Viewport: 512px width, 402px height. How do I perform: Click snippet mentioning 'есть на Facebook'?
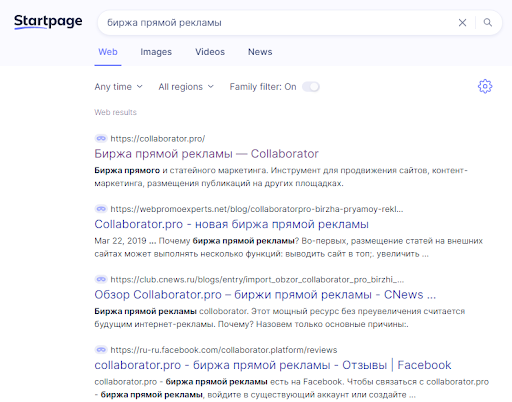pos(292,388)
